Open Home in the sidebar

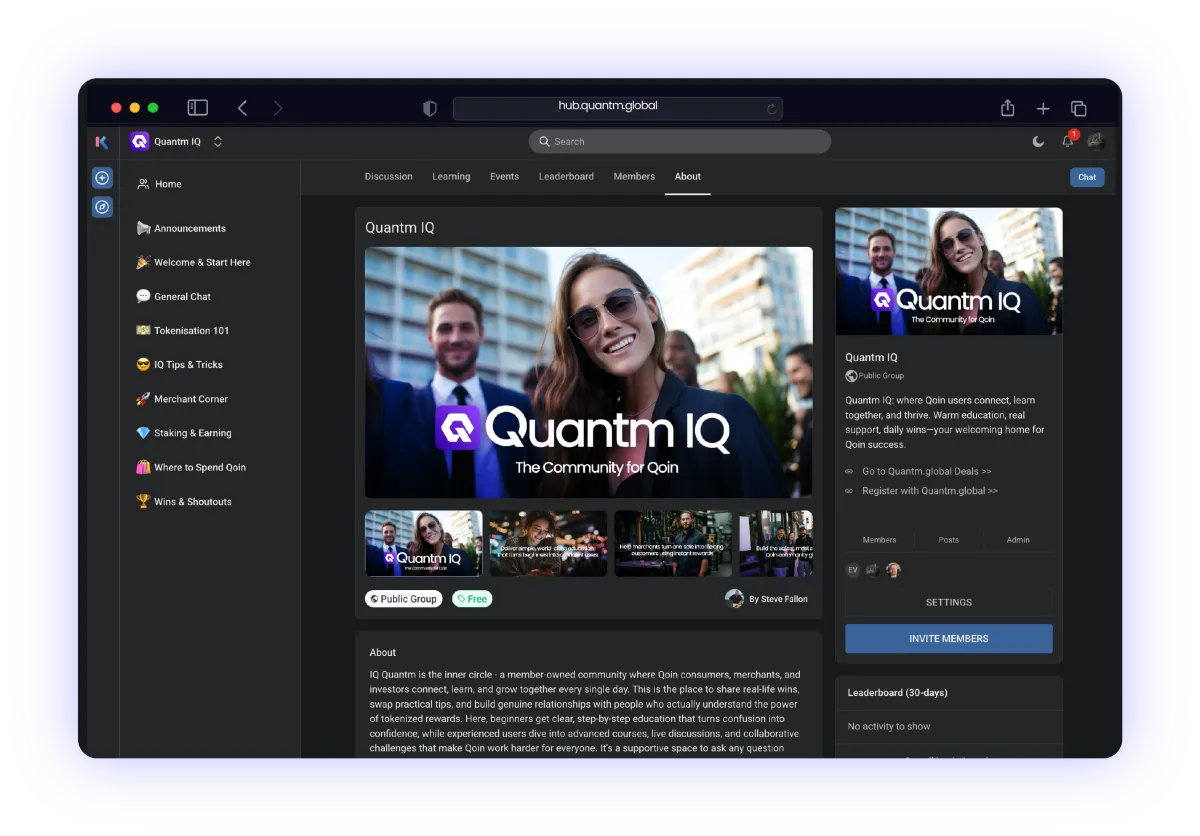tap(160, 184)
